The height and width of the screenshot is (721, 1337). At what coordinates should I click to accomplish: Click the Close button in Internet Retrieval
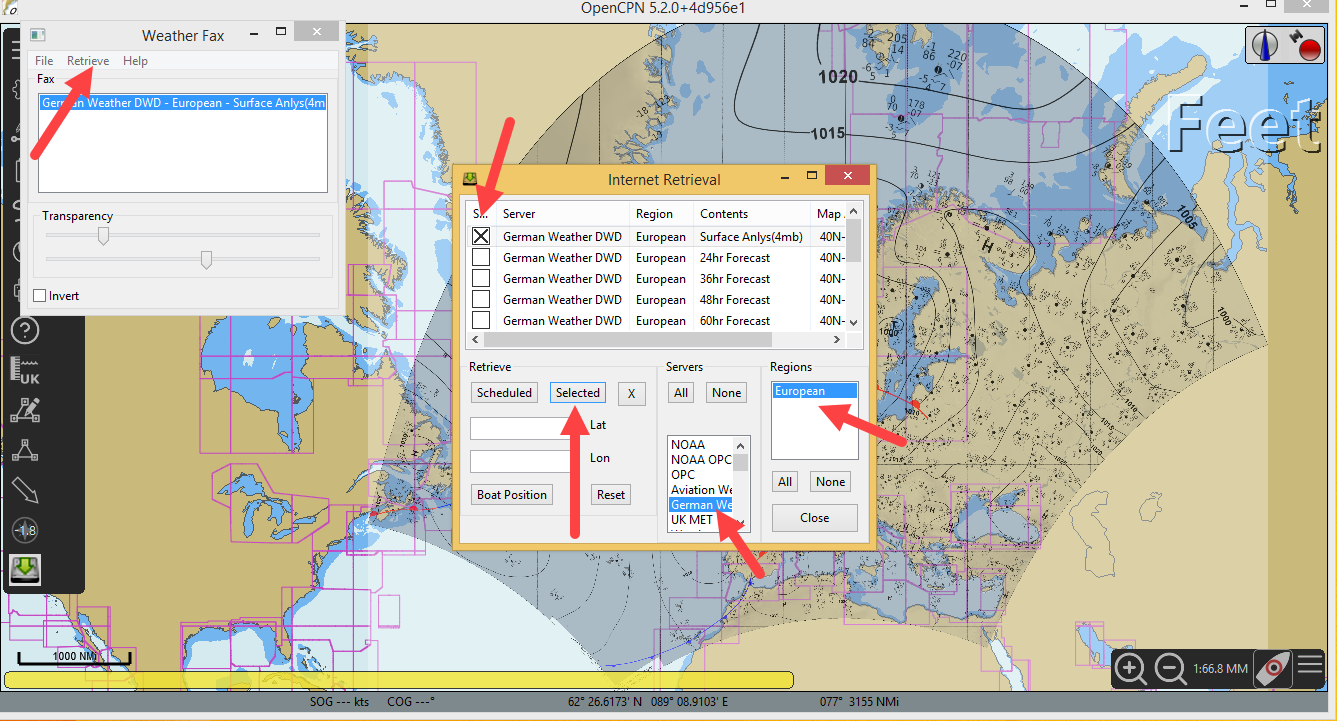tap(814, 518)
